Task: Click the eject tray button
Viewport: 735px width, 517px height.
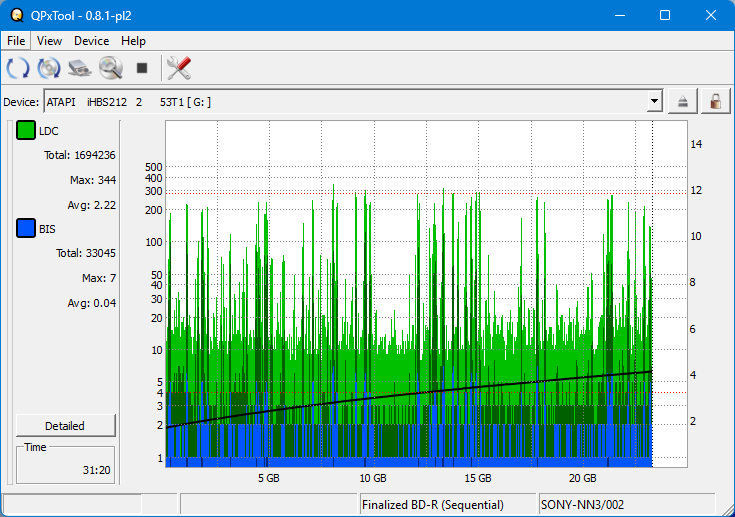Action: pyautogui.click(x=682, y=101)
